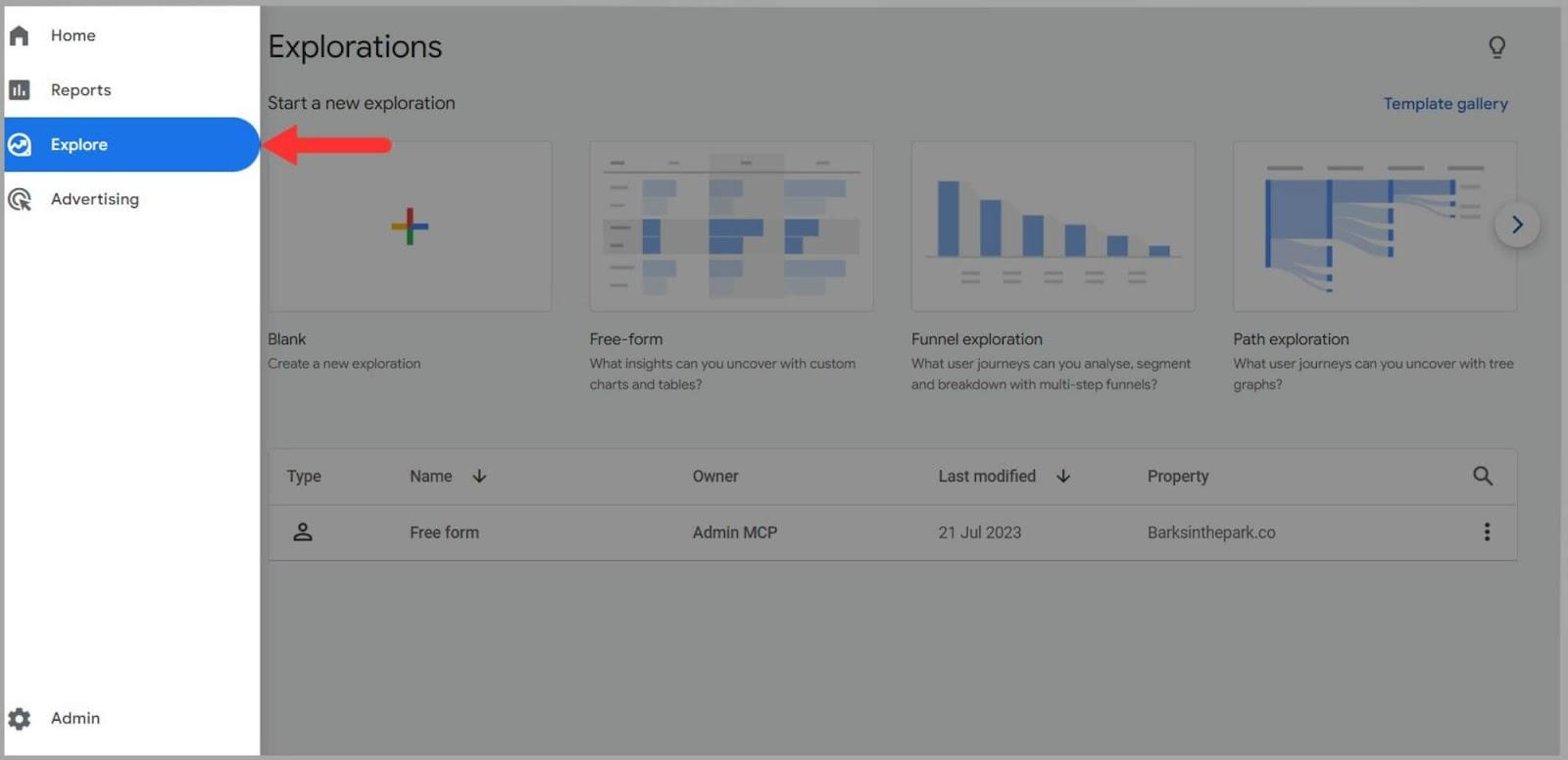This screenshot has height=760, width=1568.
Task: Open Admin gear icon
Action: coord(20,719)
